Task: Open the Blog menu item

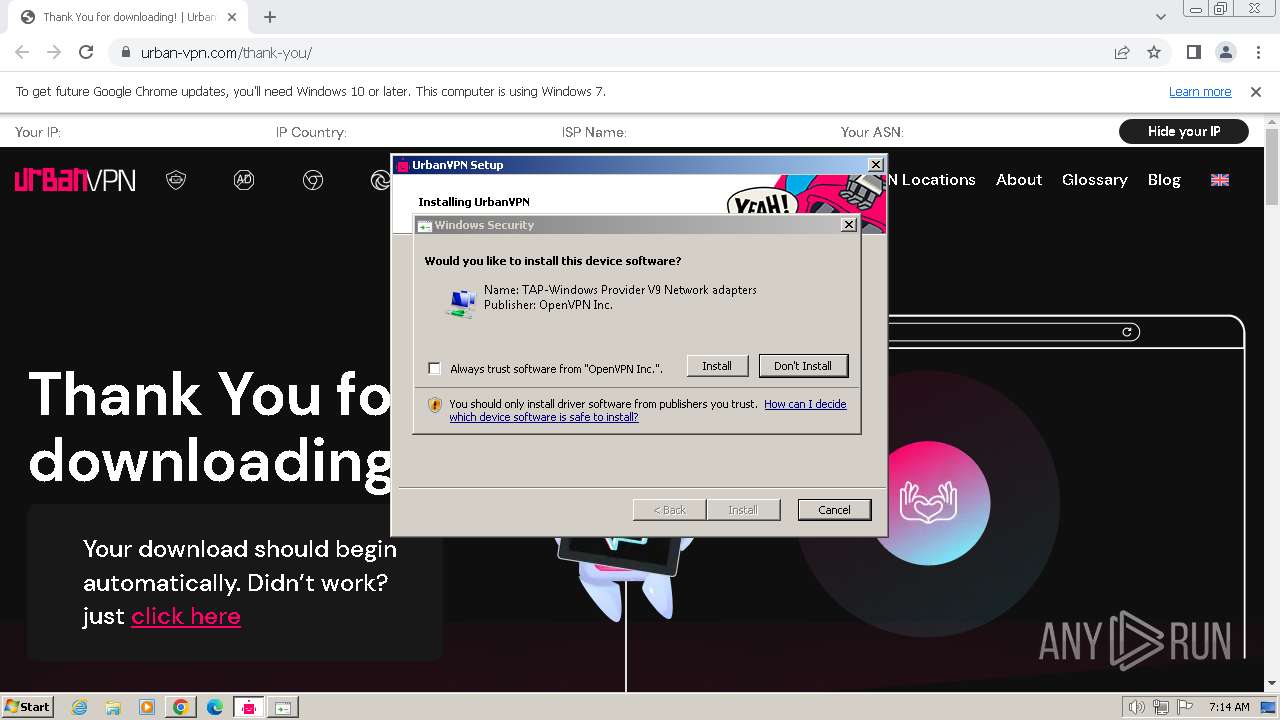Action: pos(1164,180)
